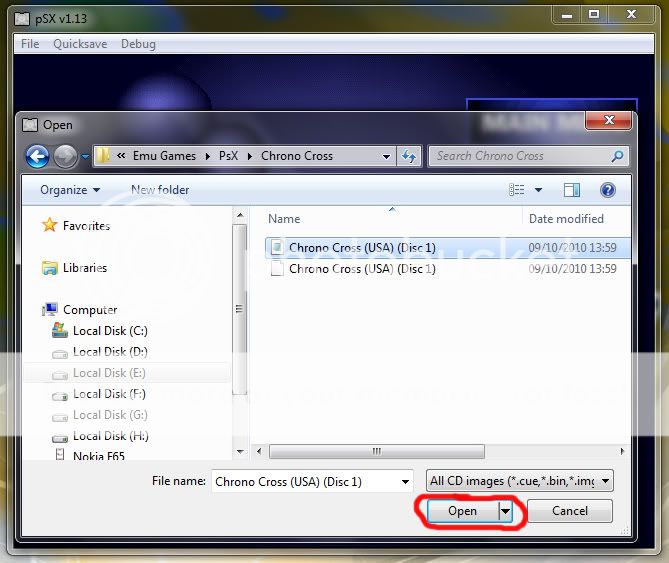Image resolution: width=669 pixels, height=563 pixels.
Task: Select the Libraries entry label
Action: 85,268
